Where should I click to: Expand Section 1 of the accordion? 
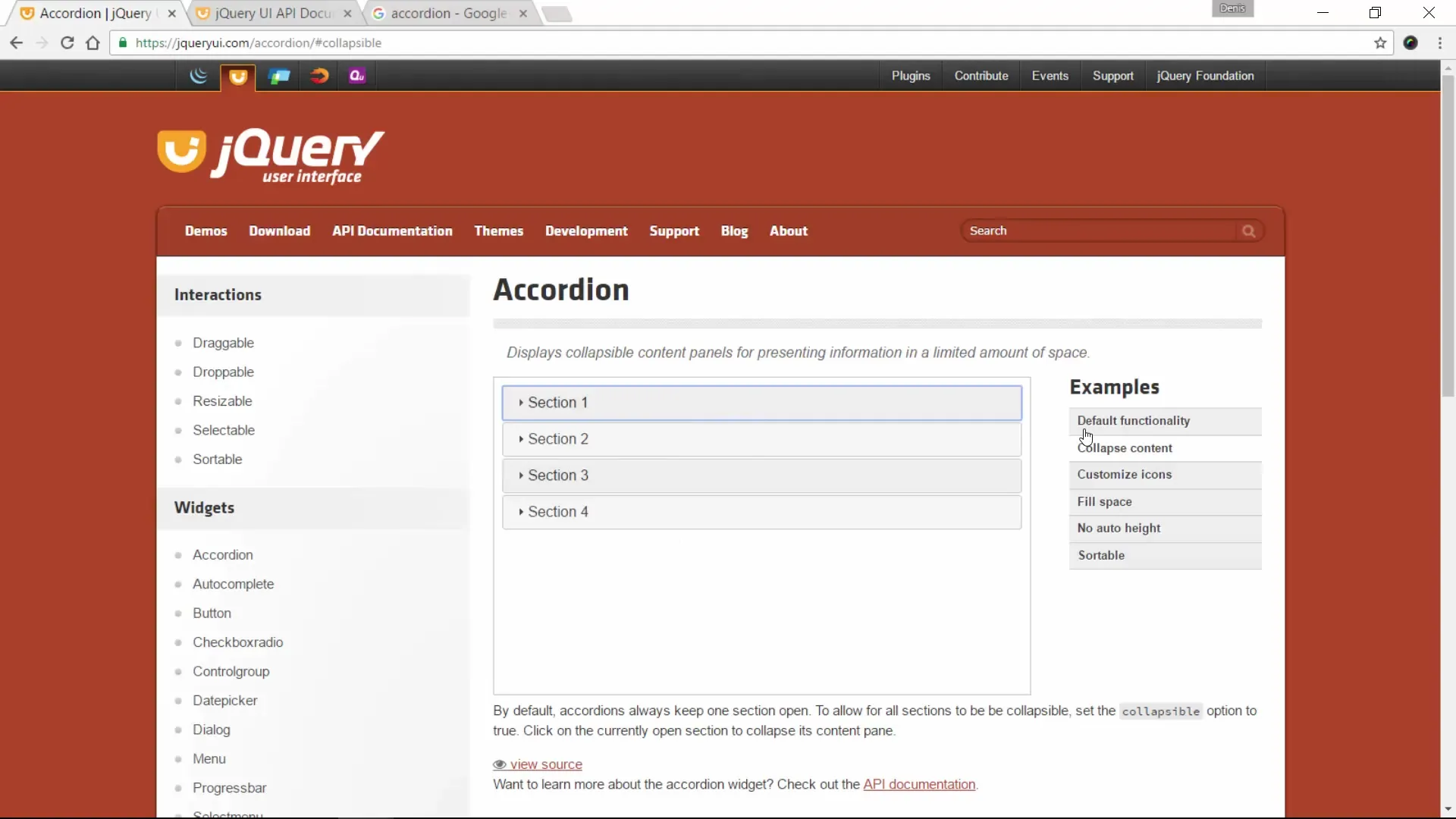tap(761, 403)
